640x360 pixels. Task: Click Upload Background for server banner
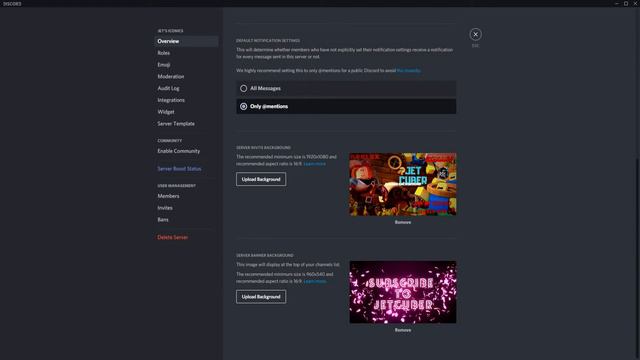pyautogui.click(x=261, y=297)
